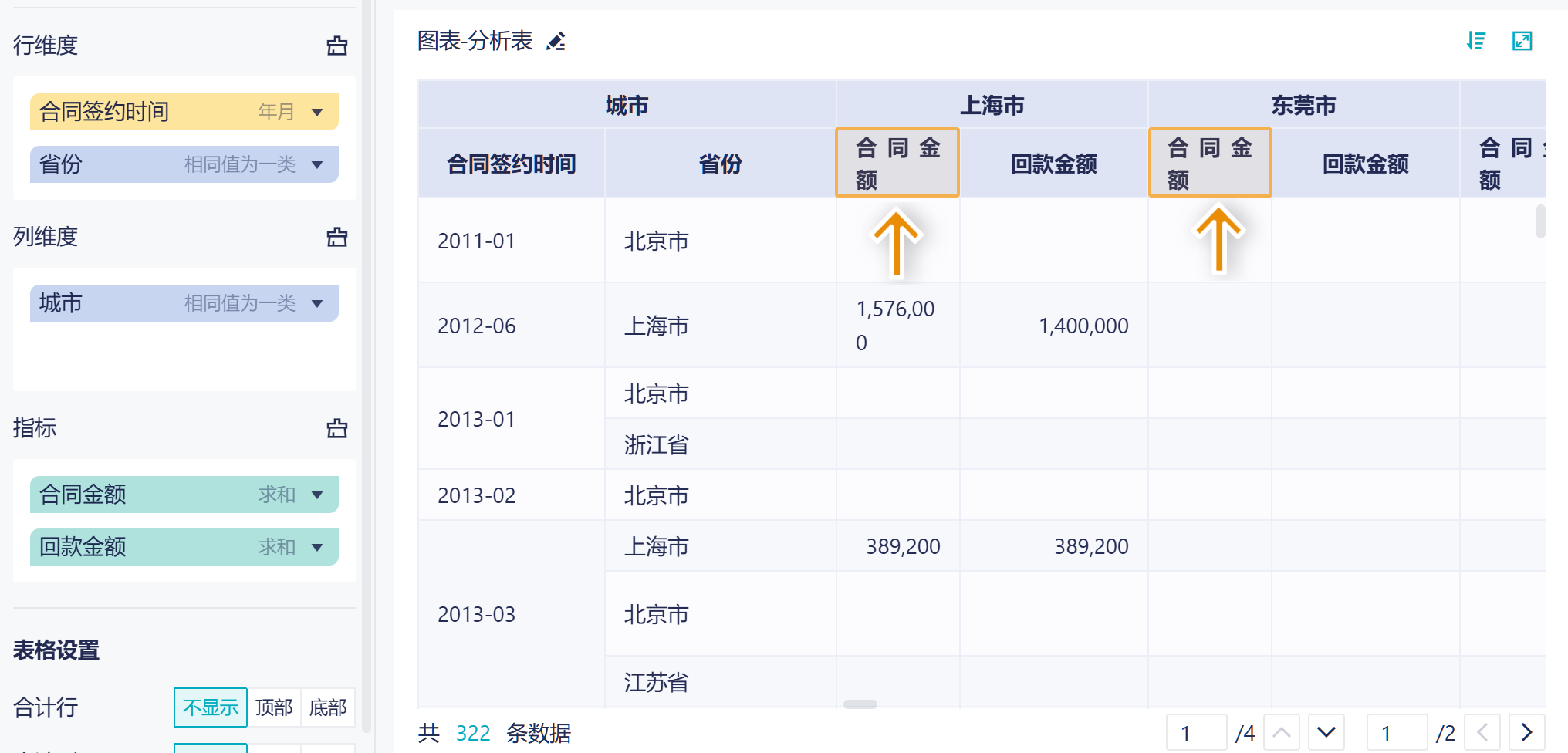The image size is (1568, 753).
Task: Expand the chart to fullscreen
Action: (x=1522, y=41)
